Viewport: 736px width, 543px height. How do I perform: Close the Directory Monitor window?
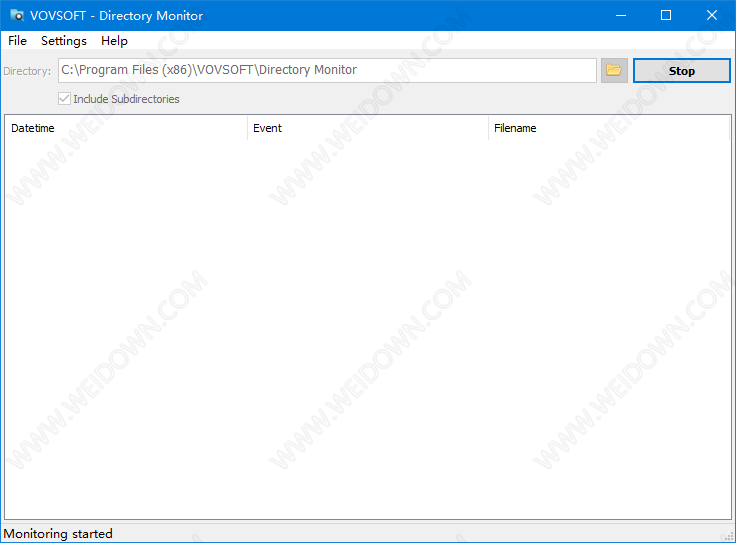click(x=712, y=15)
